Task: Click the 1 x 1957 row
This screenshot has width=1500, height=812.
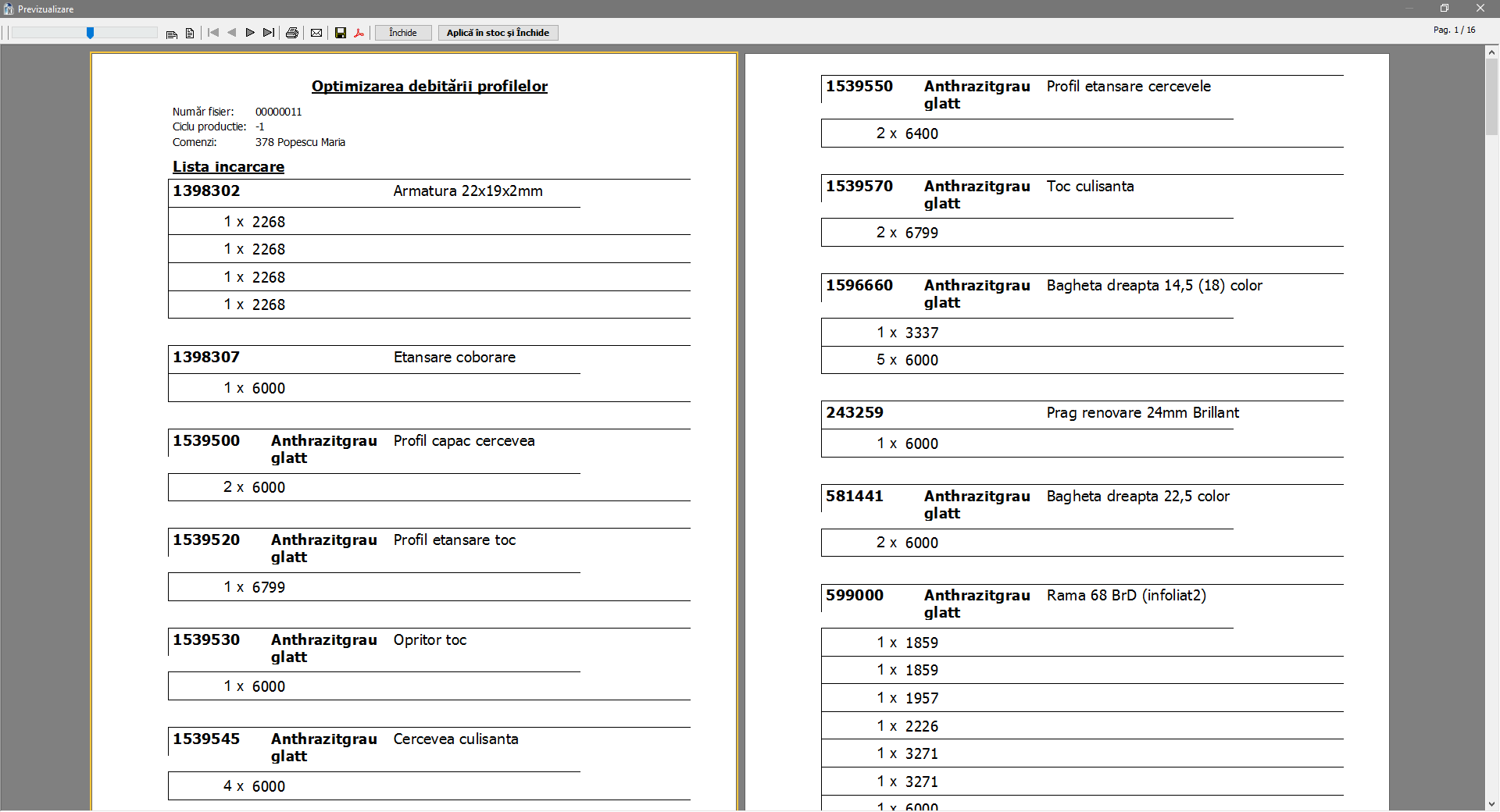Action: pyautogui.click(x=1082, y=698)
